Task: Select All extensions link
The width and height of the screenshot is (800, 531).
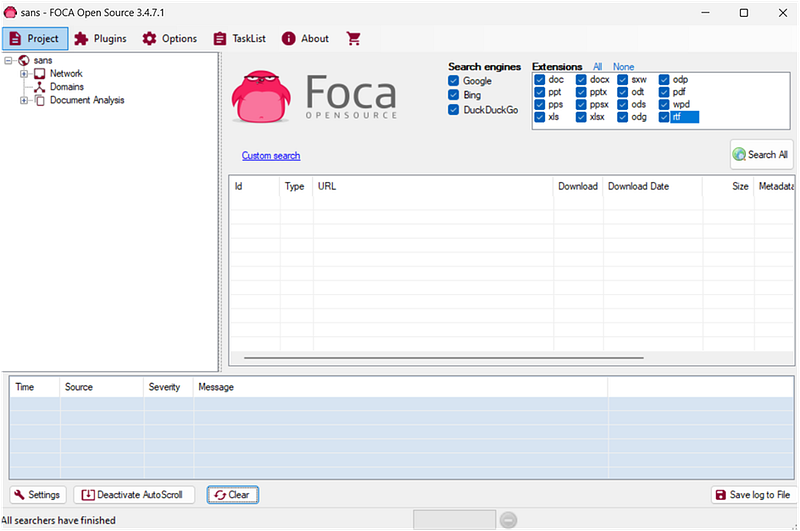Action: (597, 67)
